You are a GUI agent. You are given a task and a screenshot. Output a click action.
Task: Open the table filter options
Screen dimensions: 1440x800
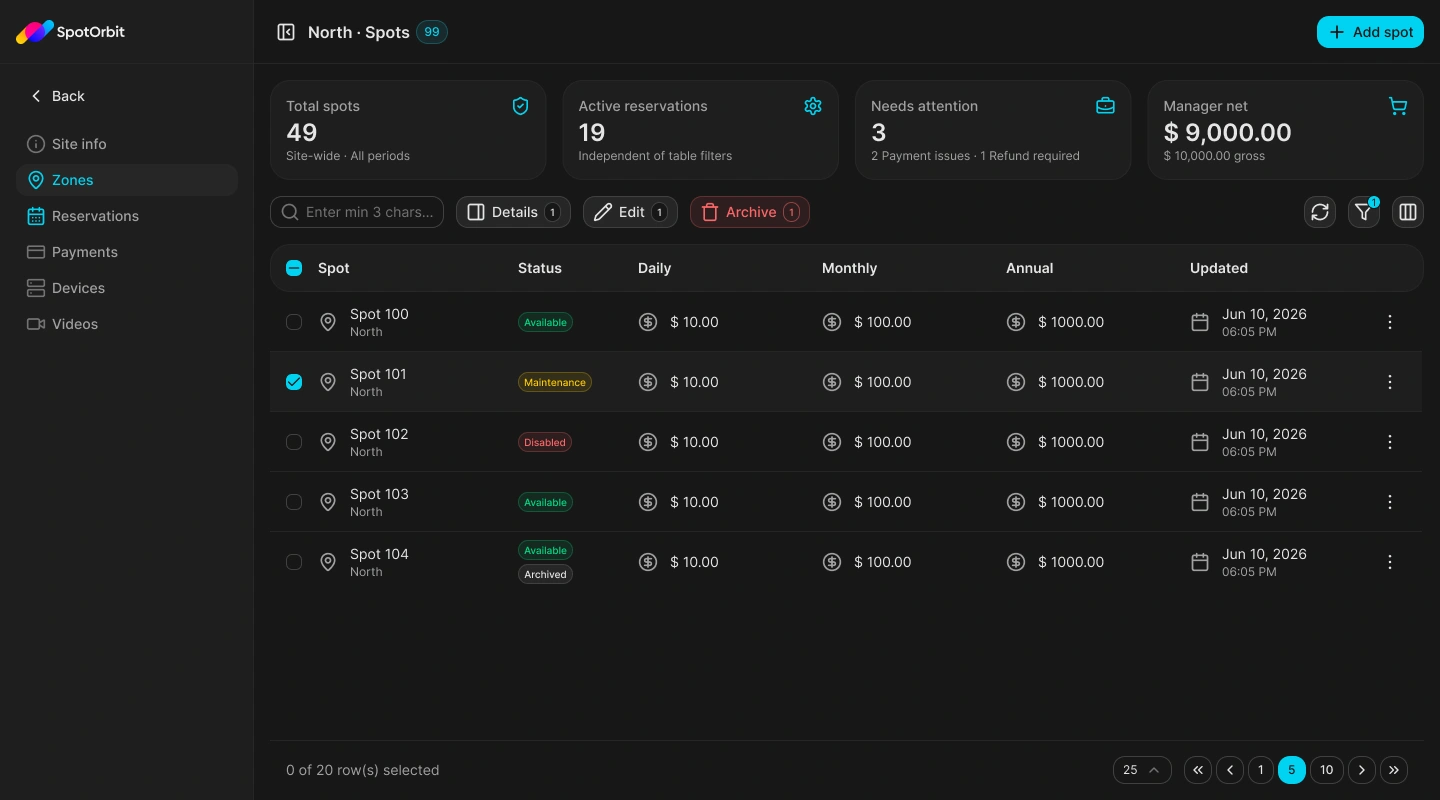(1364, 212)
